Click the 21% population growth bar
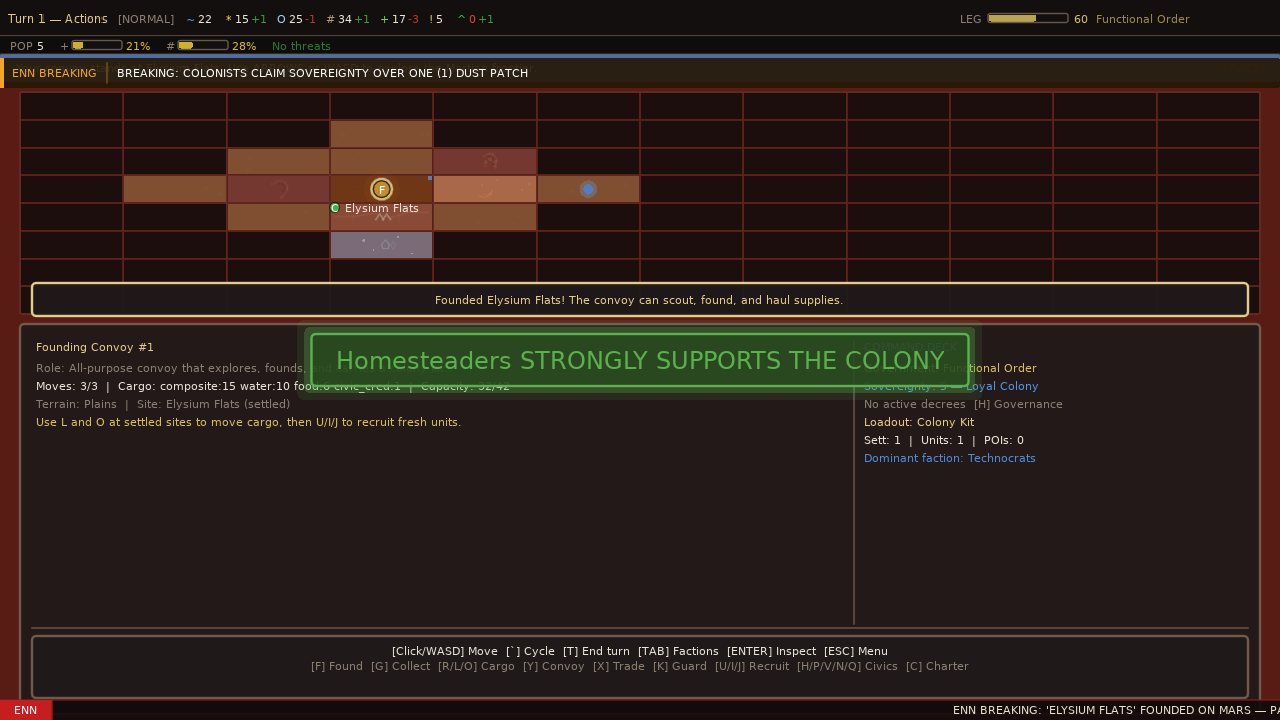The image size is (1280, 720). [97, 45]
